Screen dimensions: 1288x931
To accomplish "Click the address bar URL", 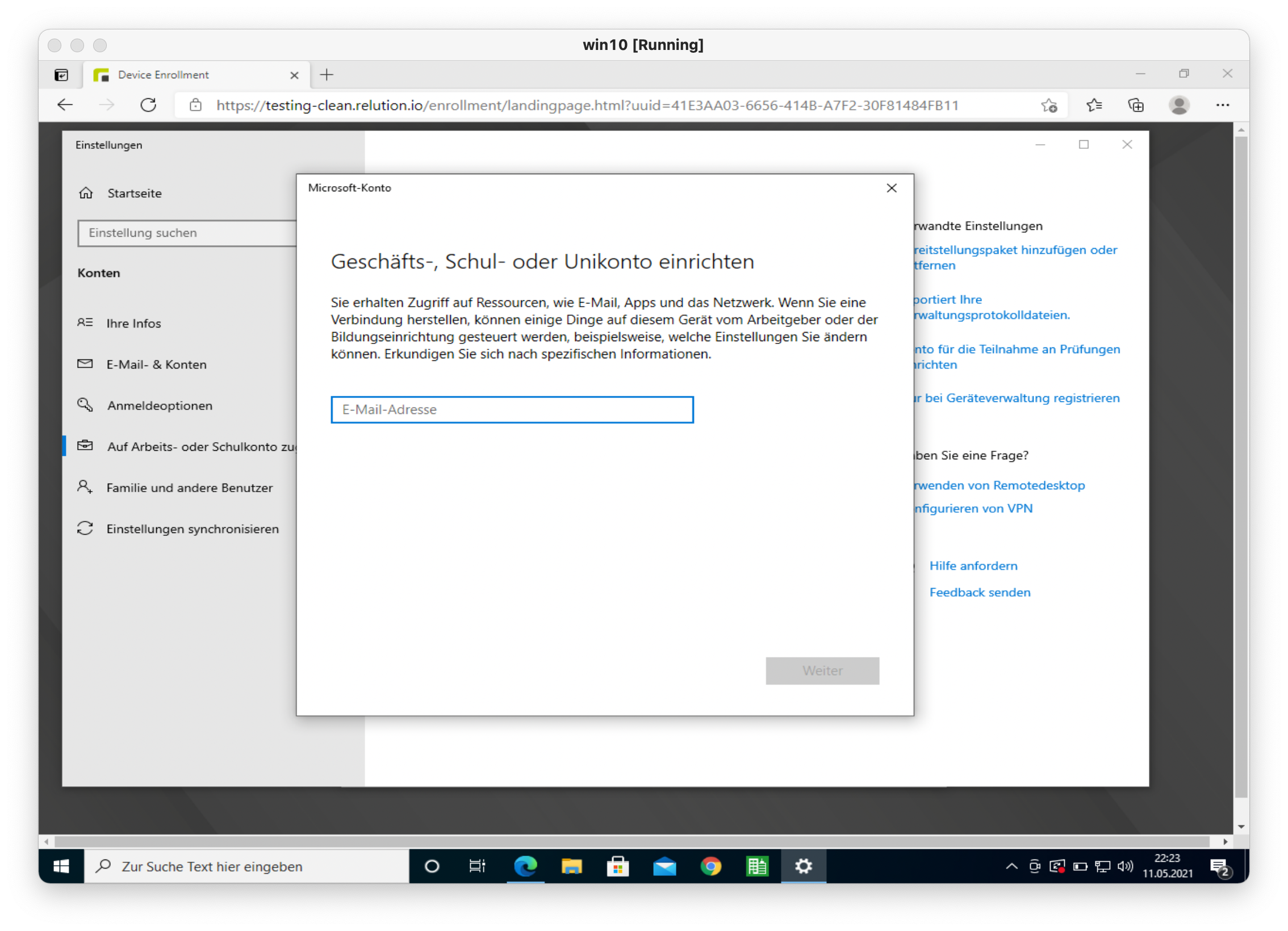I will tap(587, 105).
